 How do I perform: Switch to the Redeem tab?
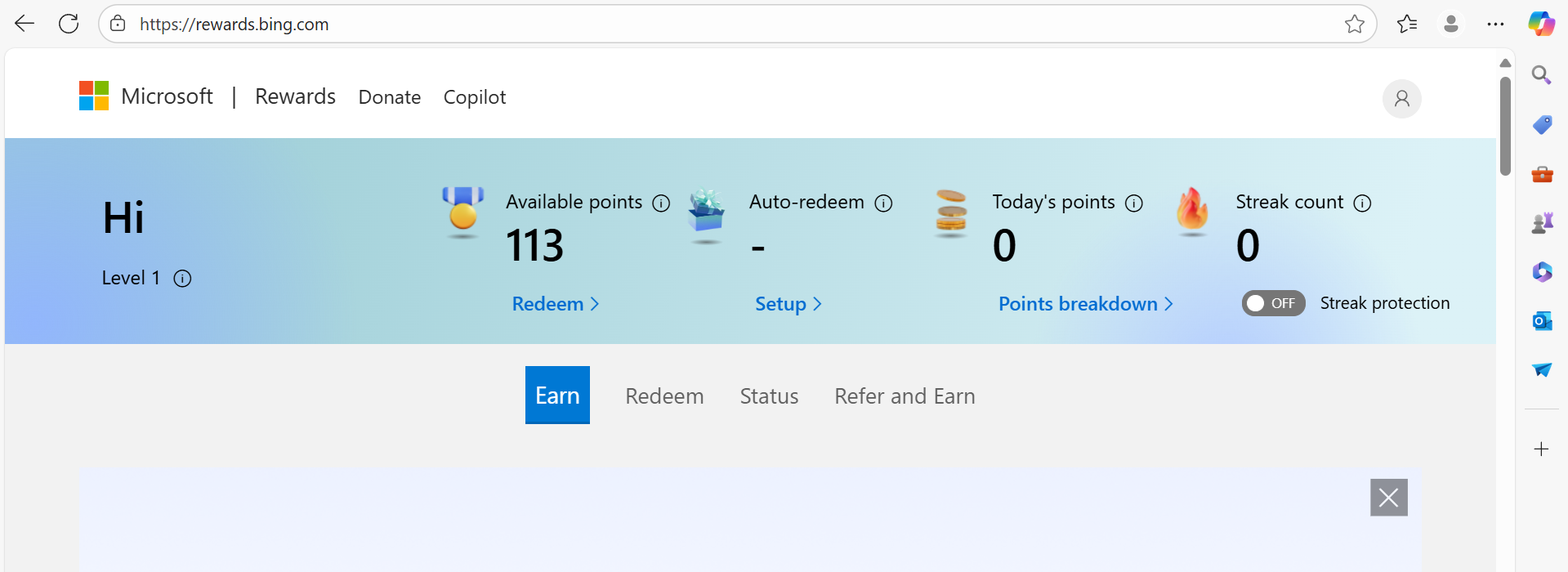[664, 396]
